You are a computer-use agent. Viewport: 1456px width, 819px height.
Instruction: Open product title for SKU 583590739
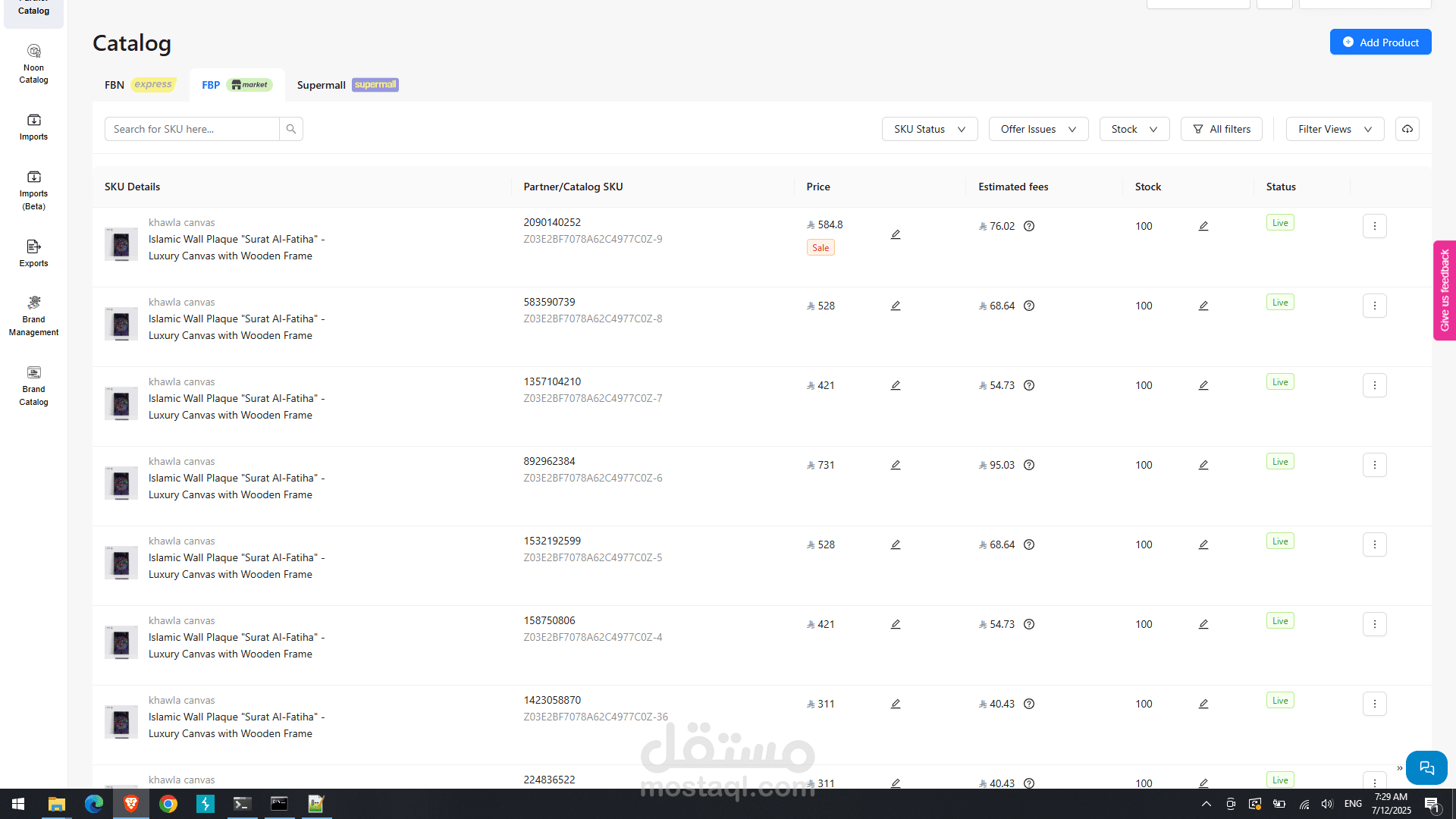coord(237,327)
